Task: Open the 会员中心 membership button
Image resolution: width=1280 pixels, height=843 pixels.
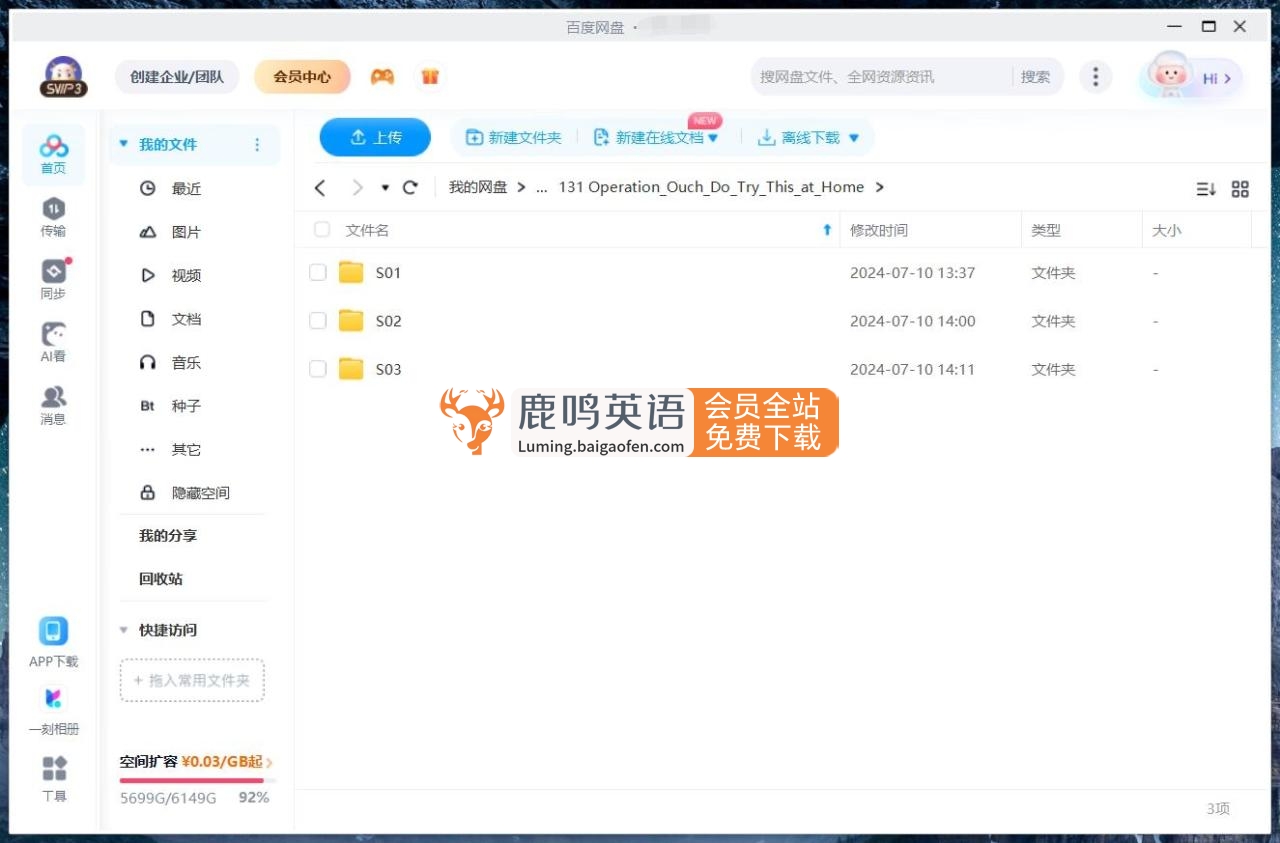Action: (302, 76)
